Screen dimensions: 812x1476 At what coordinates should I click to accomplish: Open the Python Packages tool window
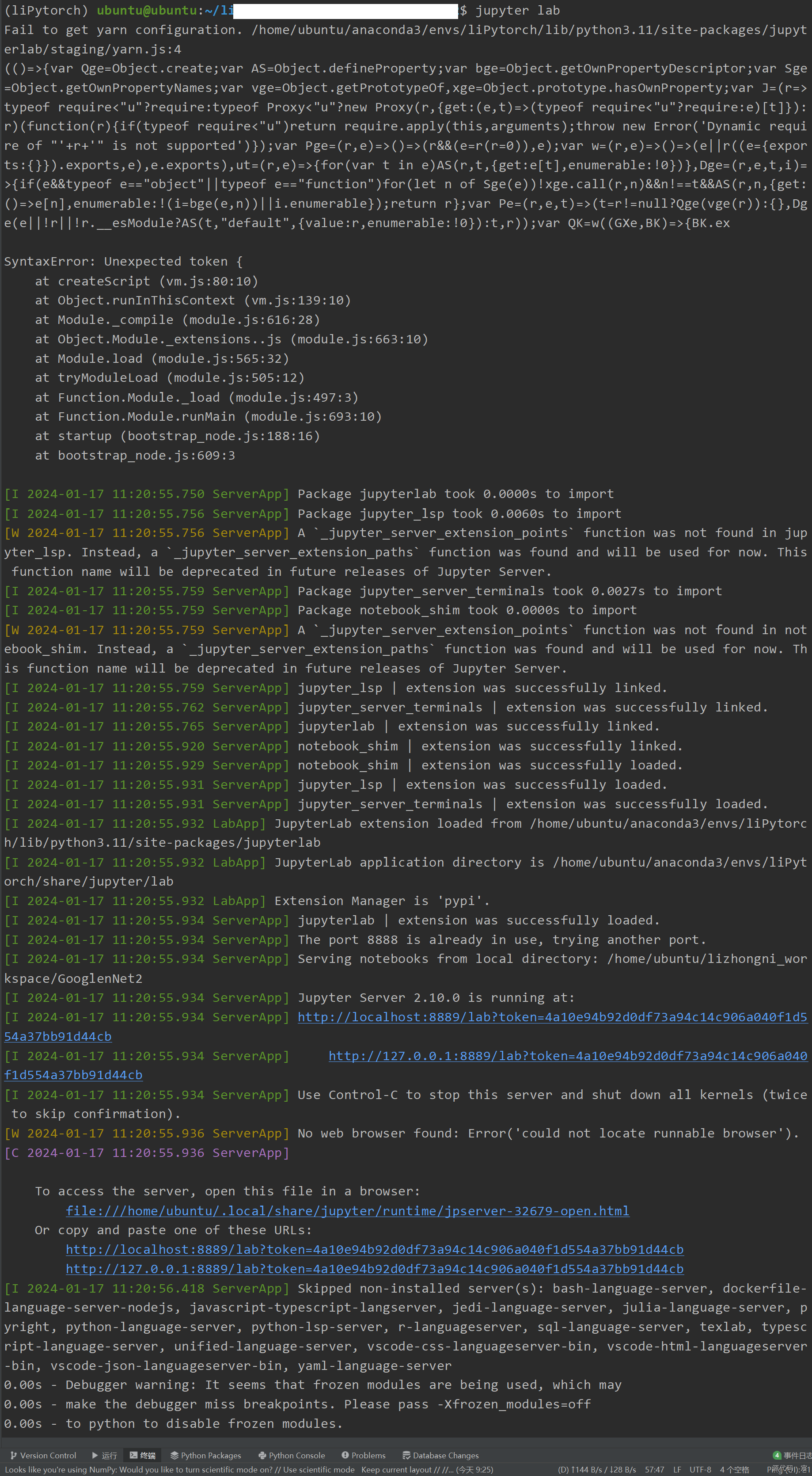pos(205,1455)
